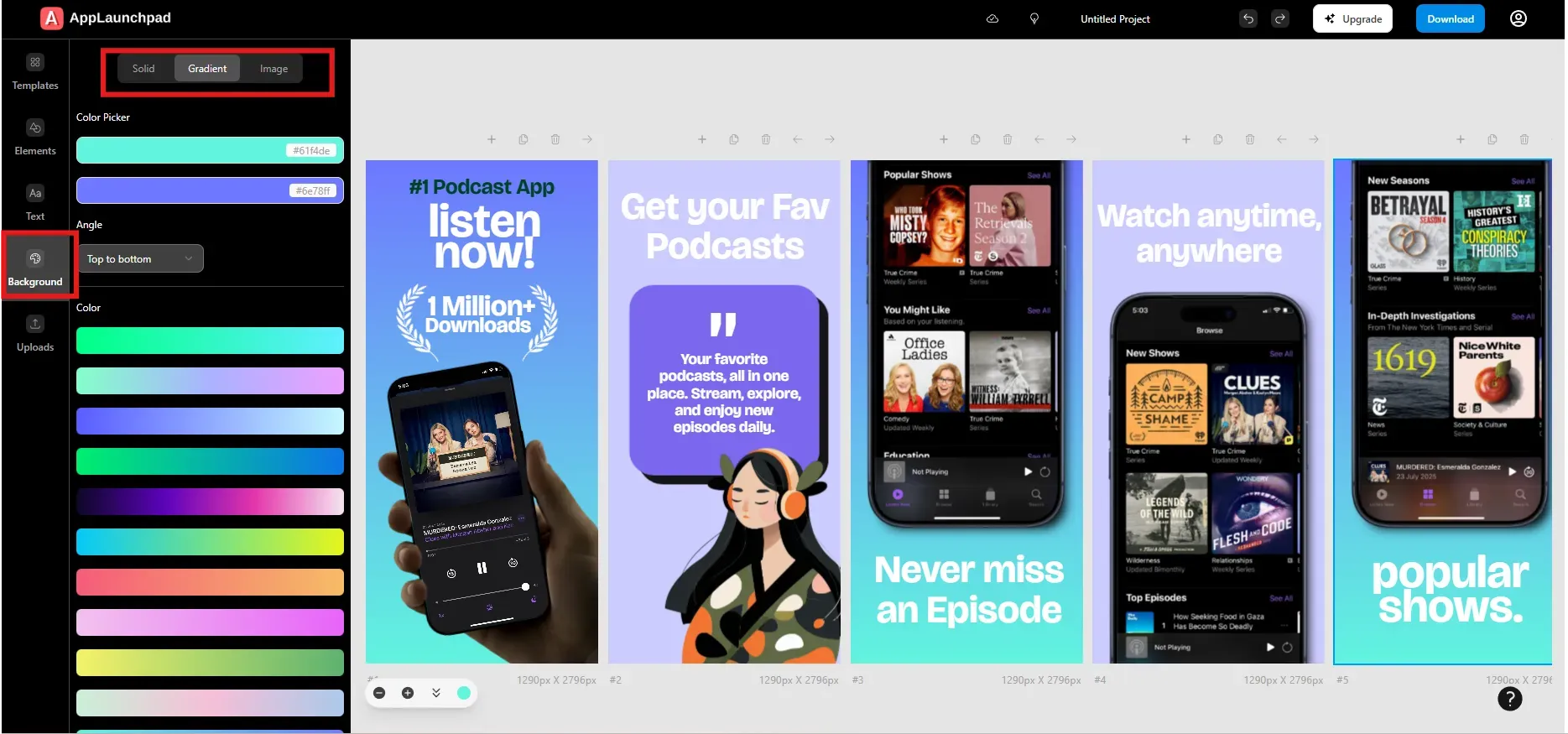The width and height of the screenshot is (1568, 734).
Task: Duplicate the listen now screenshot
Action: (x=524, y=139)
